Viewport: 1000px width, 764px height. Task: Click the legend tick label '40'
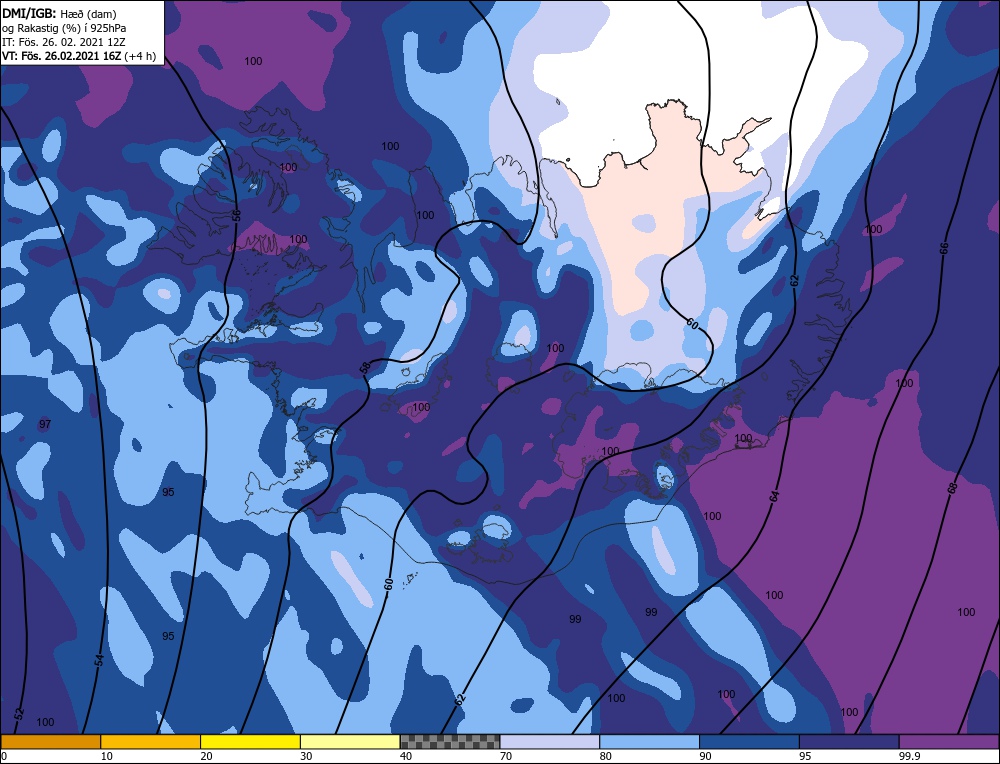coord(406,756)
